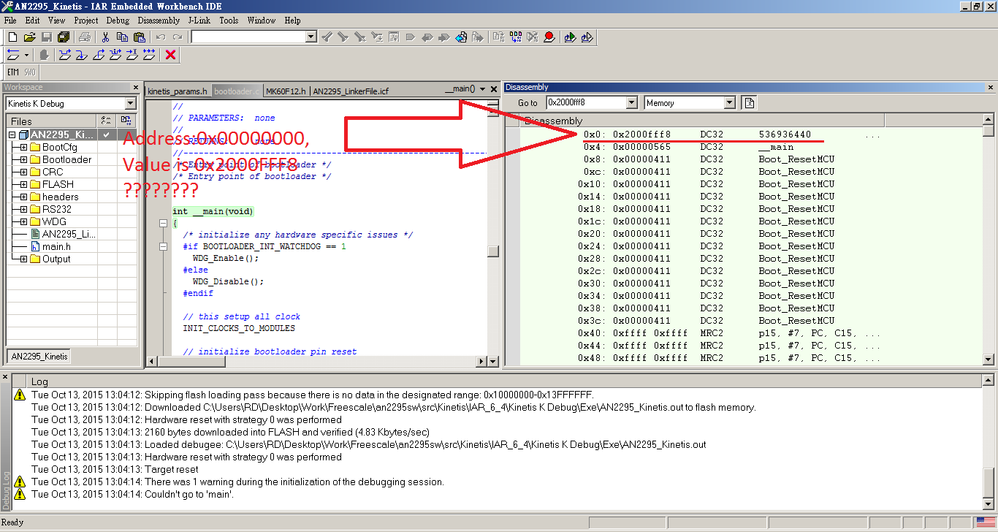Click the Cut scissors icon
This screenshot has width=998, height=532.
(105, 38)
